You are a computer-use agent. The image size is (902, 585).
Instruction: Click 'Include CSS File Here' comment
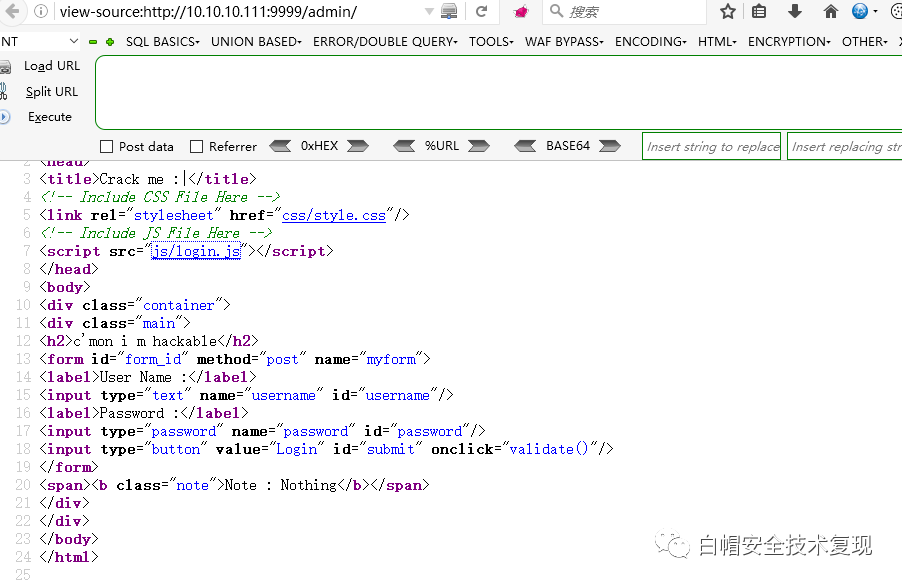(x=160, y=197)
